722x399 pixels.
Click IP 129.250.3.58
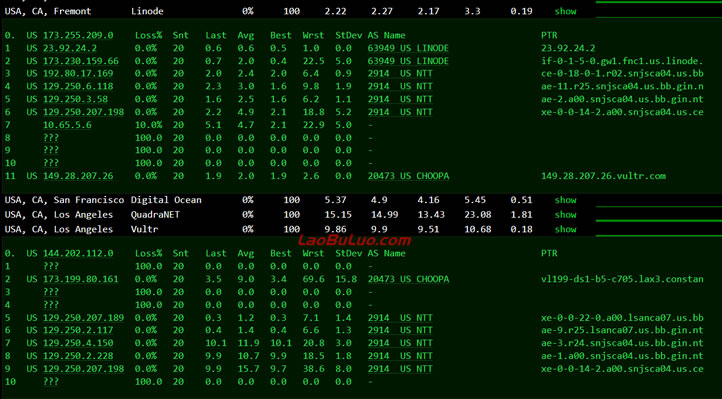coord(75,99)
